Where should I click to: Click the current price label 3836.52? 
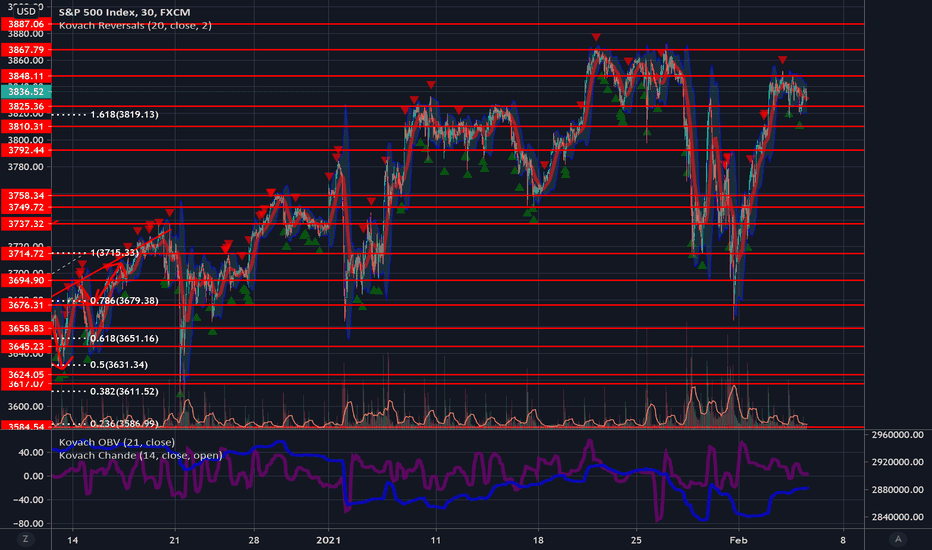coord(26,92)
